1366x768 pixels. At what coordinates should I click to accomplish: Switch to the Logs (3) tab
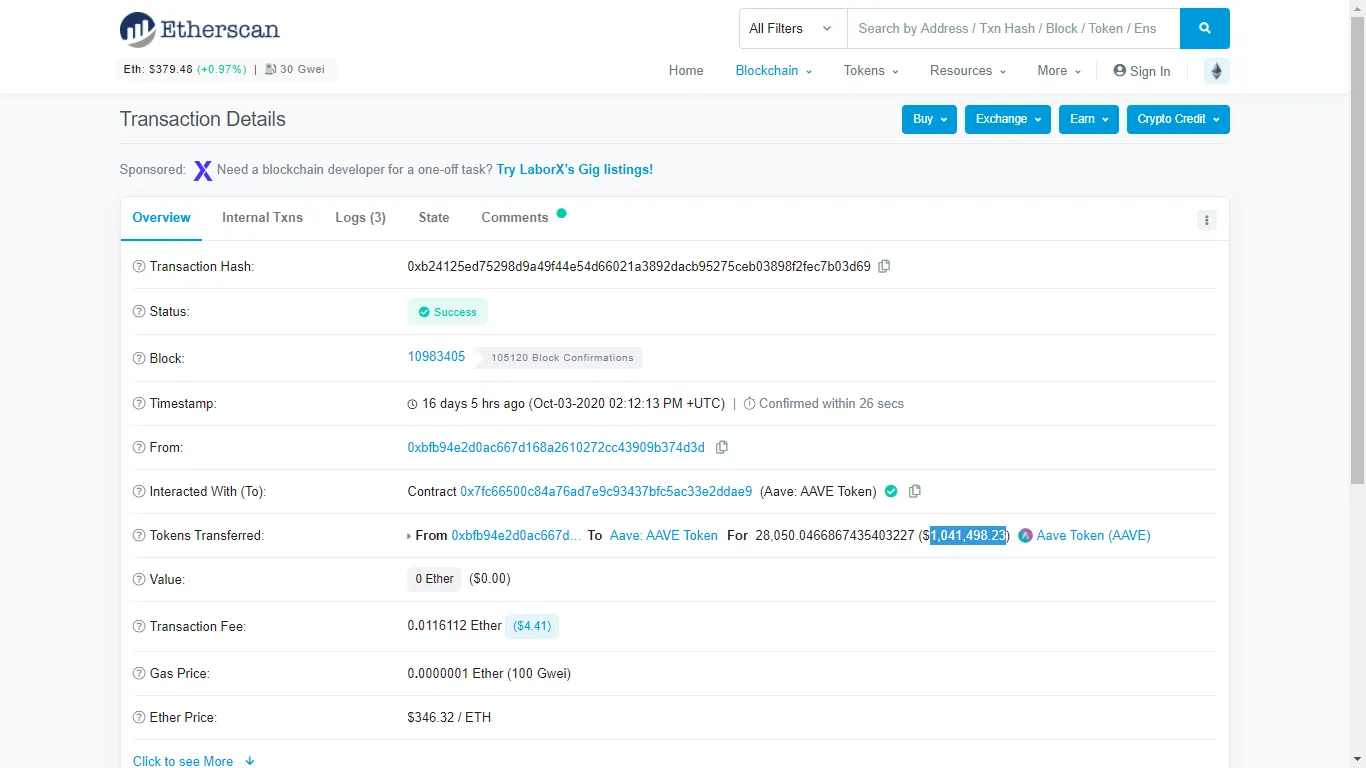pyautogui.click(x=360, y=218)
